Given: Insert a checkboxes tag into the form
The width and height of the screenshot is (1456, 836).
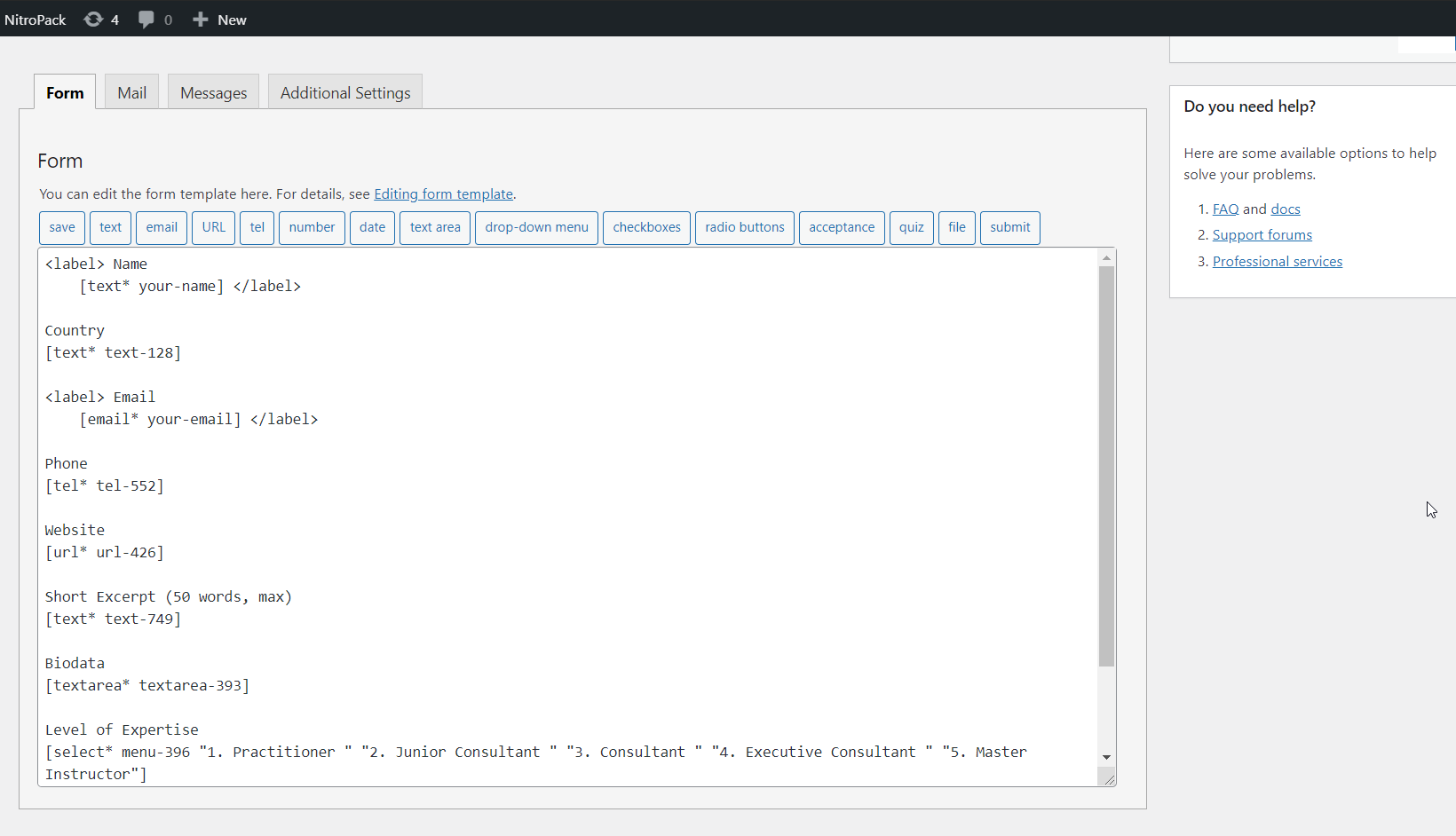Looking at the screenshot, I should coord(646,227).
